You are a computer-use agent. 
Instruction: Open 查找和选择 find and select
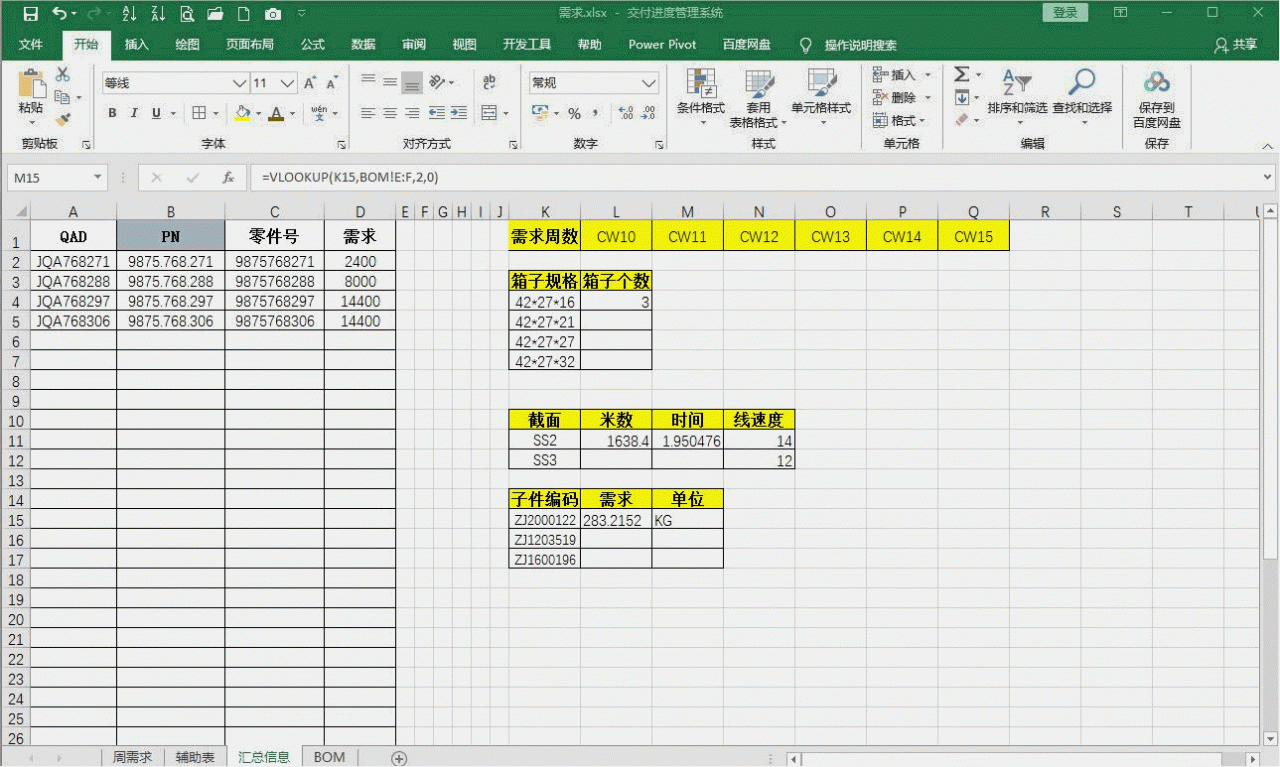[x=1082, y=97]
